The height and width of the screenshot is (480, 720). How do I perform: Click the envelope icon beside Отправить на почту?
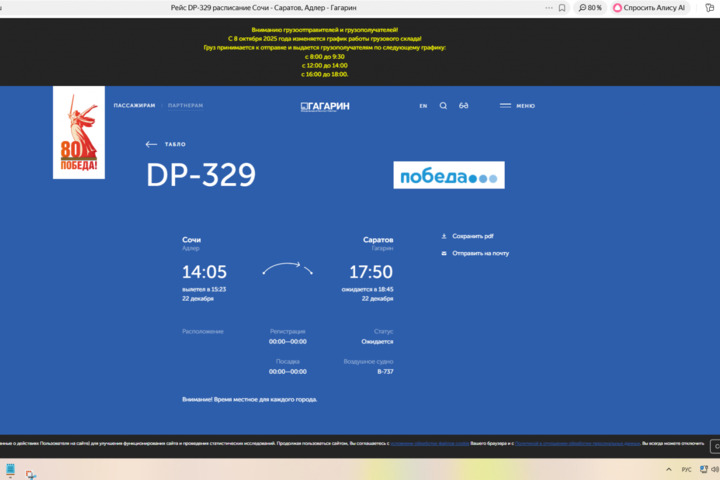click(x=444, y=253)
